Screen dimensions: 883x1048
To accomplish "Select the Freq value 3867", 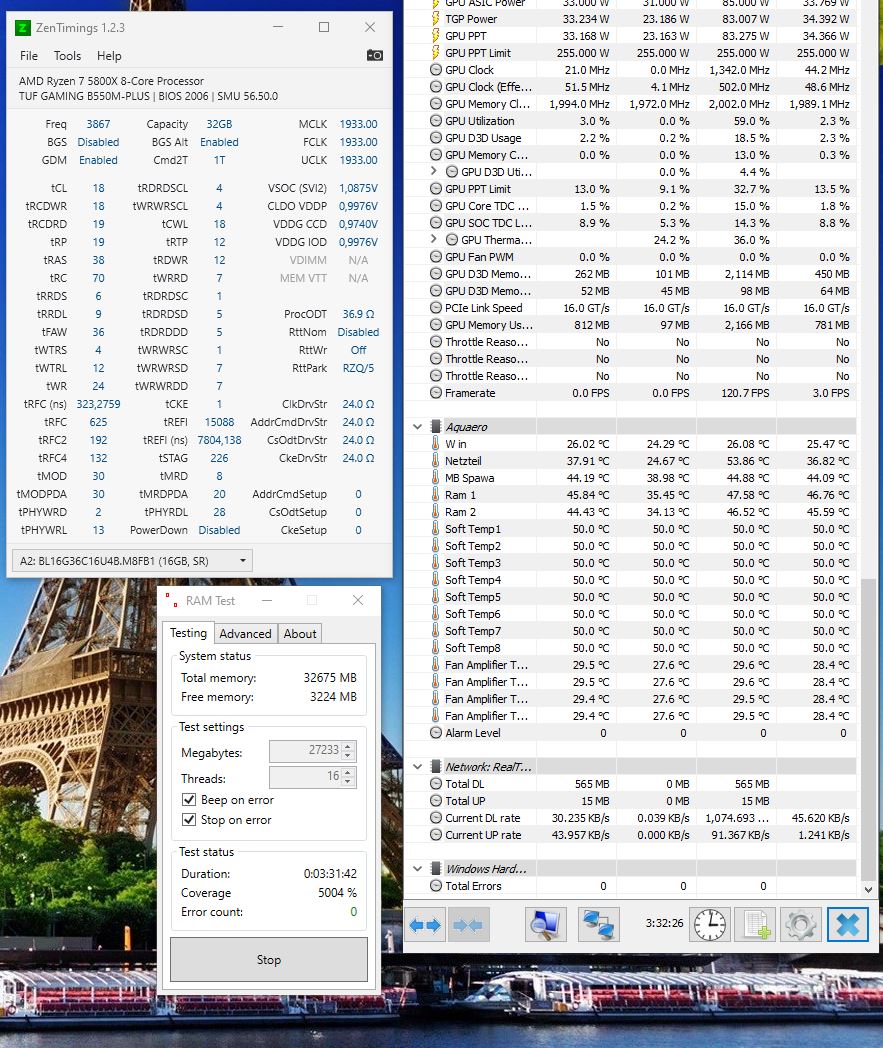I will (98, 124).
